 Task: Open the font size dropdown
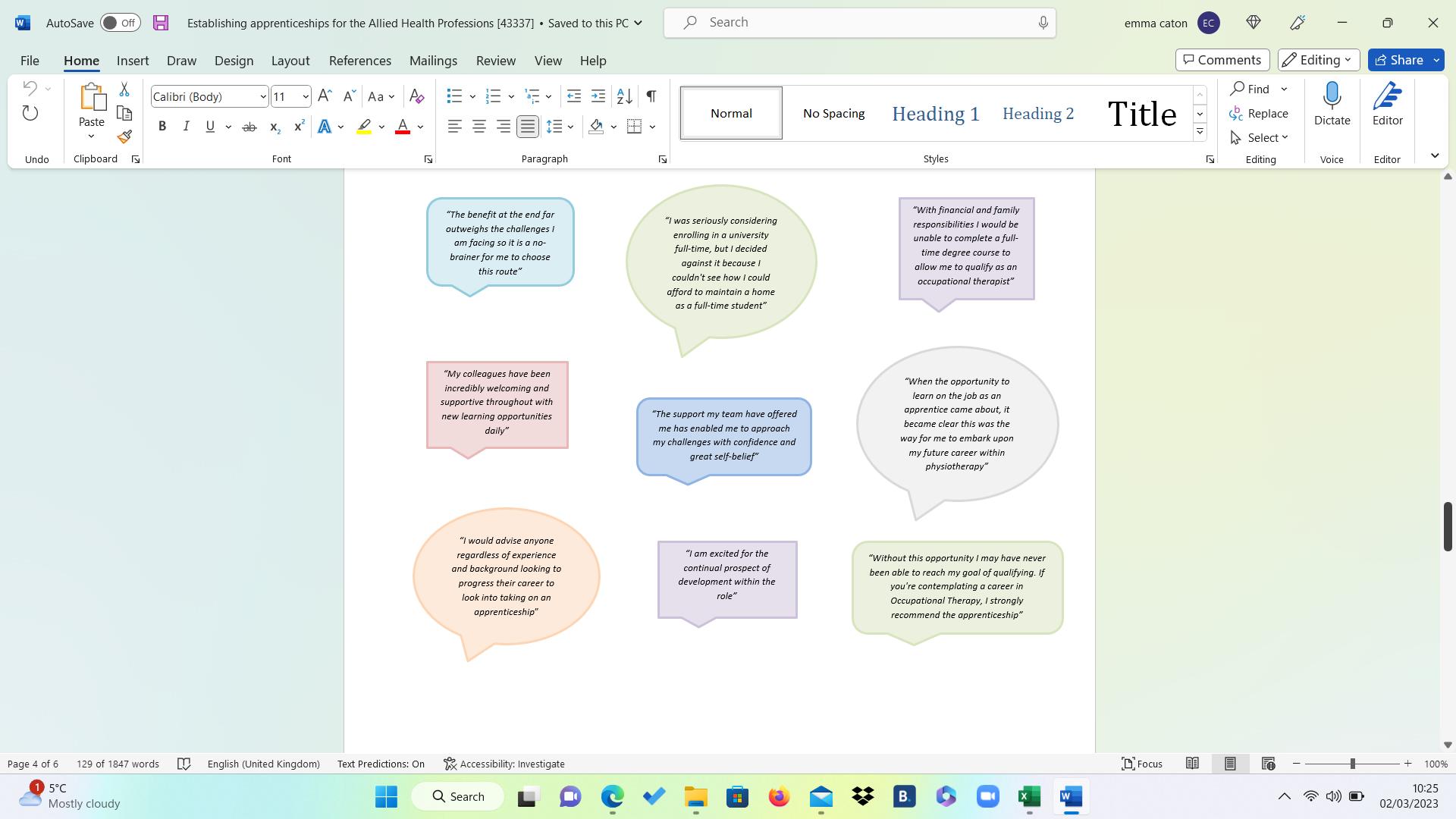click(x=305, y=96)
